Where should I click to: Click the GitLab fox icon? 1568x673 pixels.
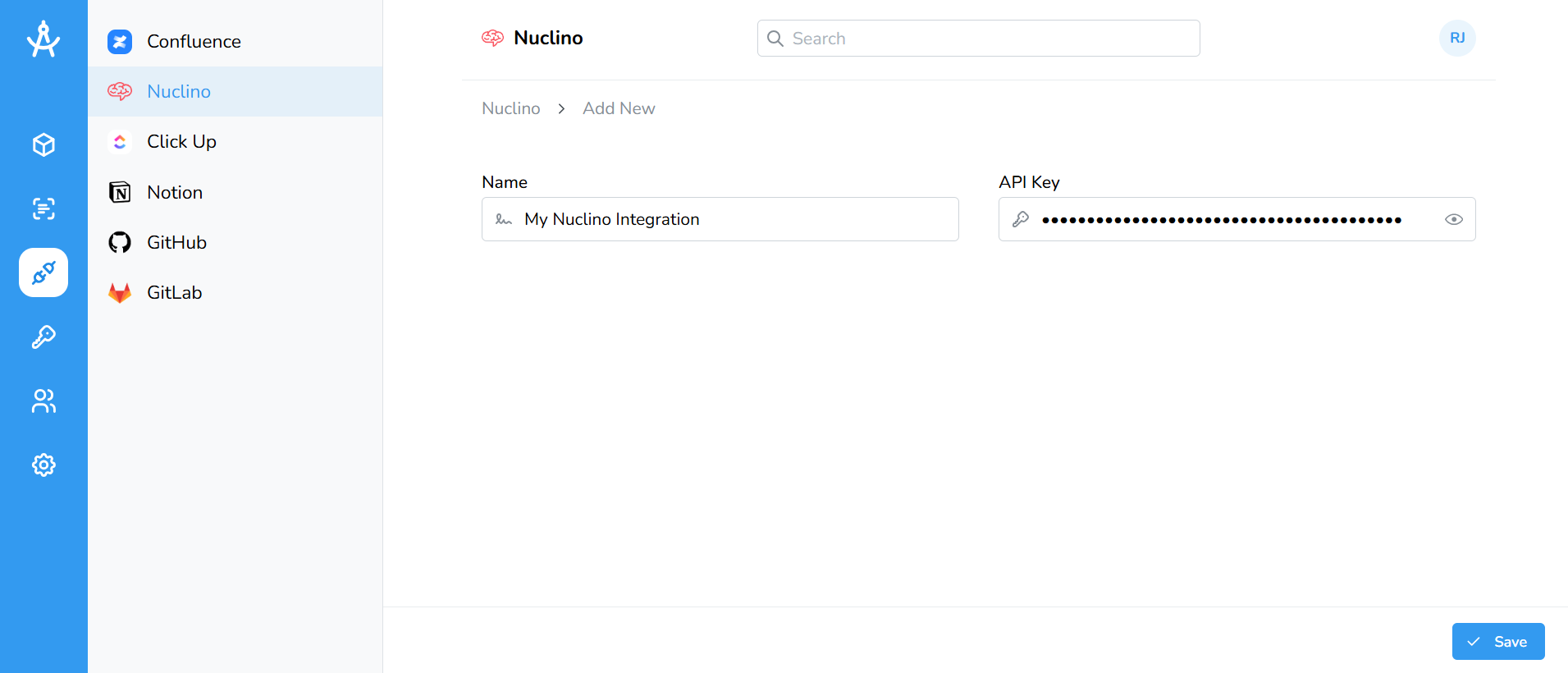pos(120,293)
